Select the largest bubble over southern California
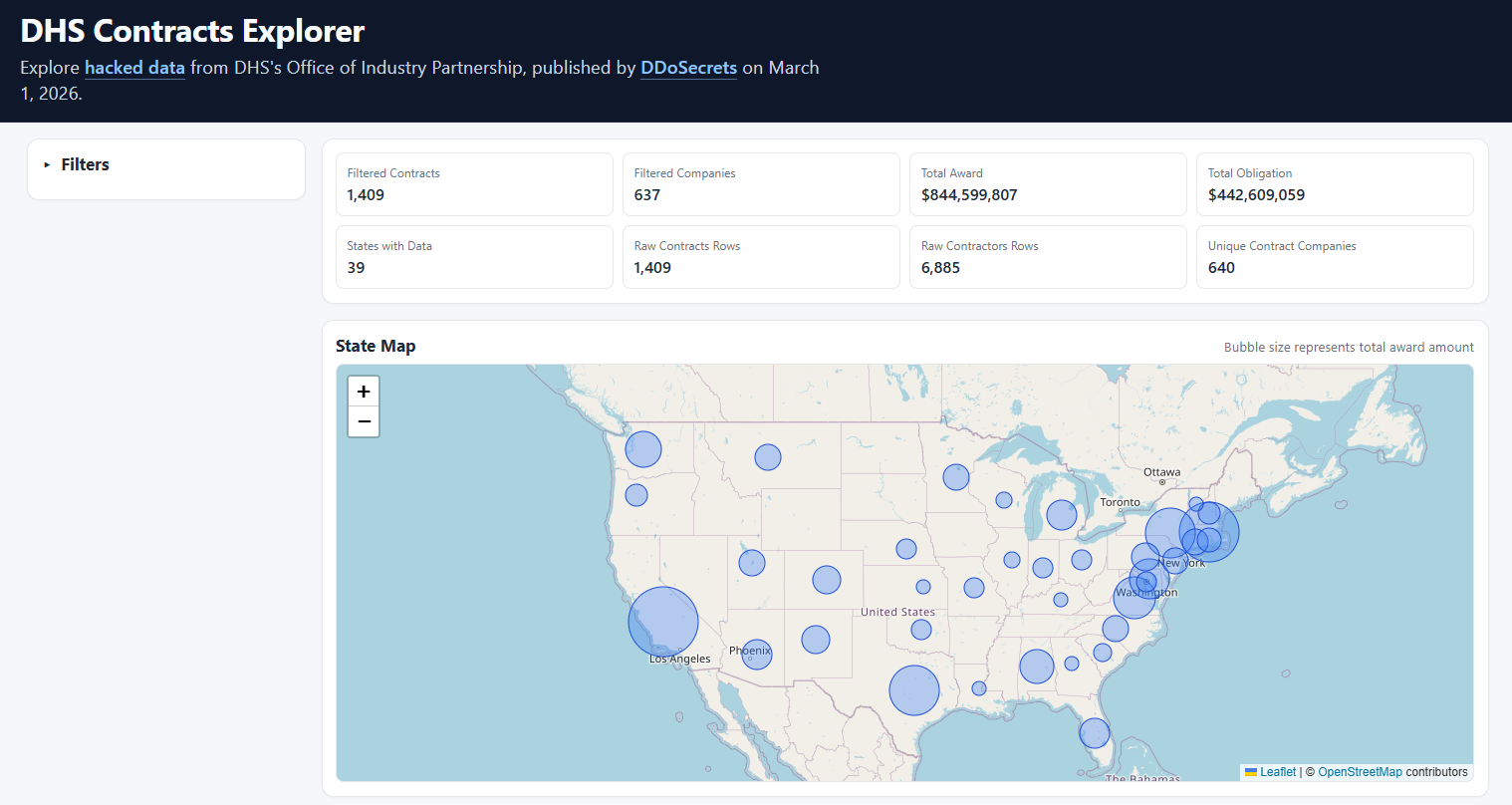This screenshot has height=805, width=1512. (662, 620)
